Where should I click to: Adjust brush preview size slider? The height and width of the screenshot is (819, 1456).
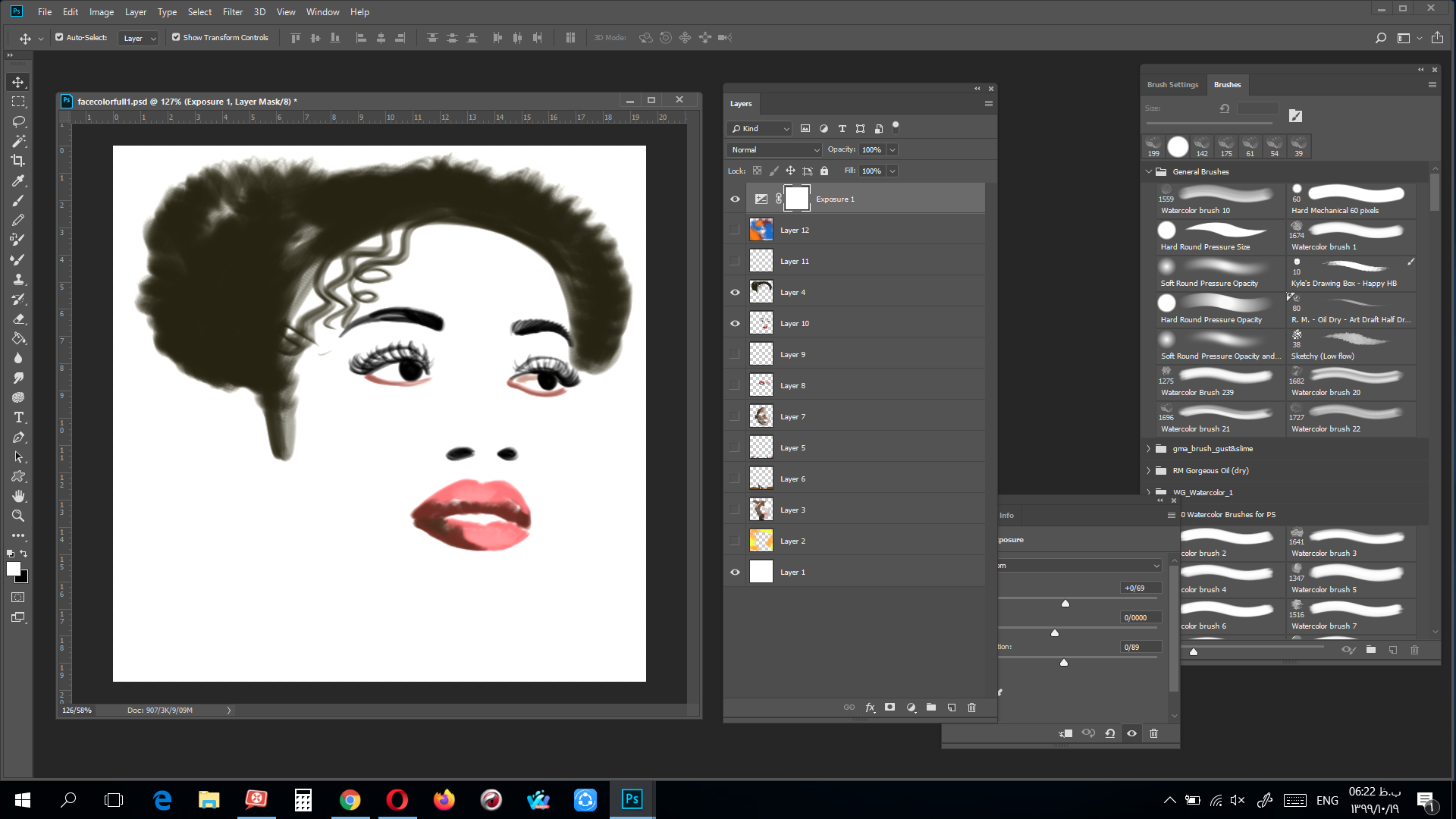click(1194, 651)
